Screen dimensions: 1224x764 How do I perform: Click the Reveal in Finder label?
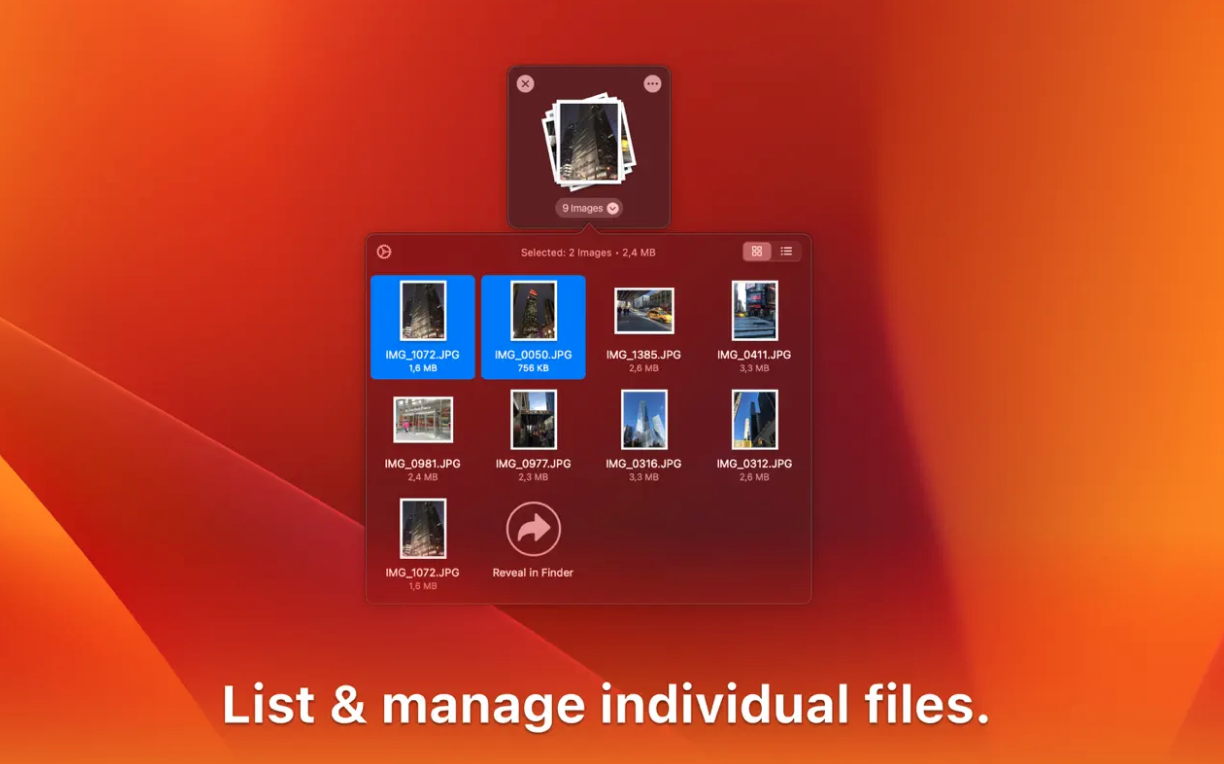tap(533, 573)
